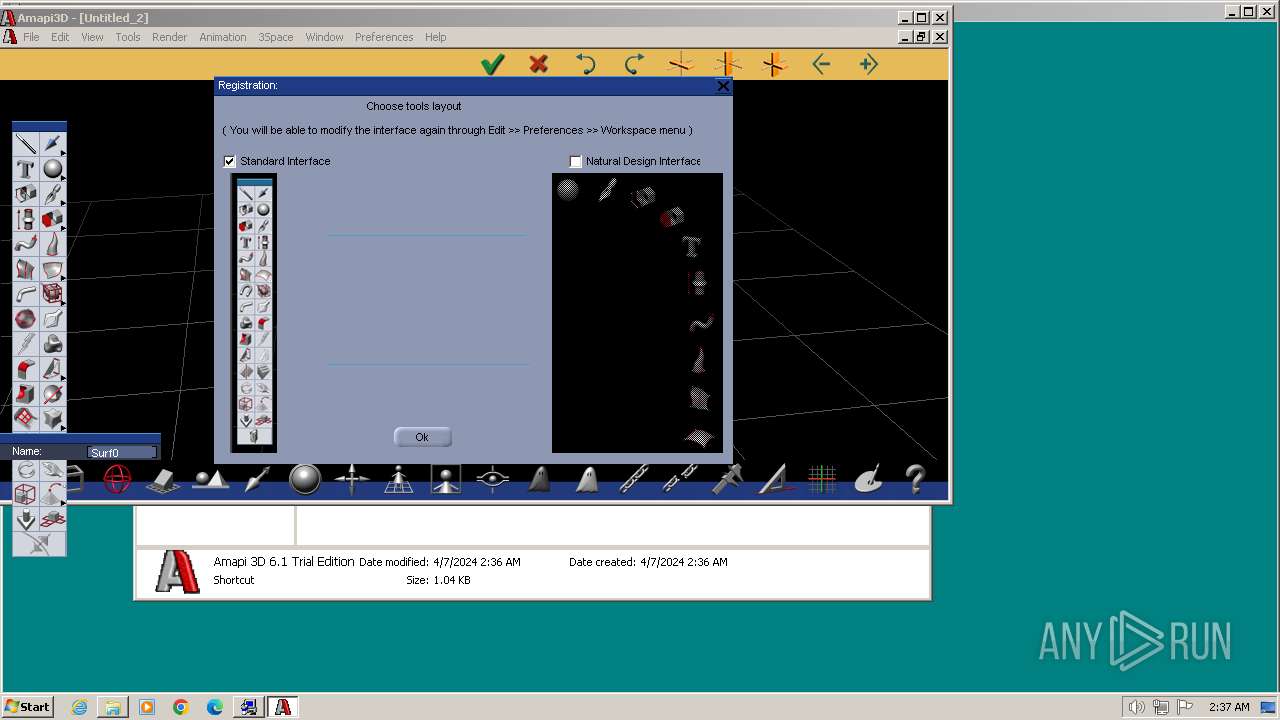Click the volume speaker icon in system tray

click(x=1137, y=707)
